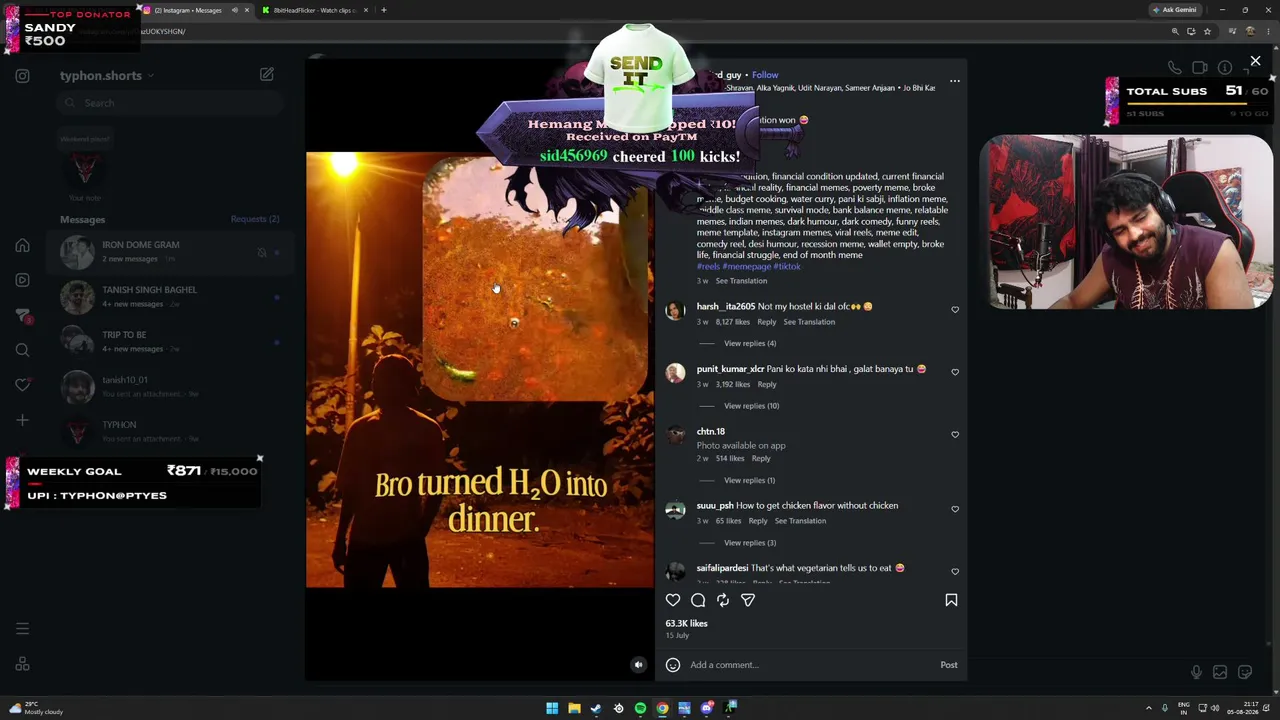Repost the reel using the repost icon
1280x720 pixels.
click(x=723, y=600)
